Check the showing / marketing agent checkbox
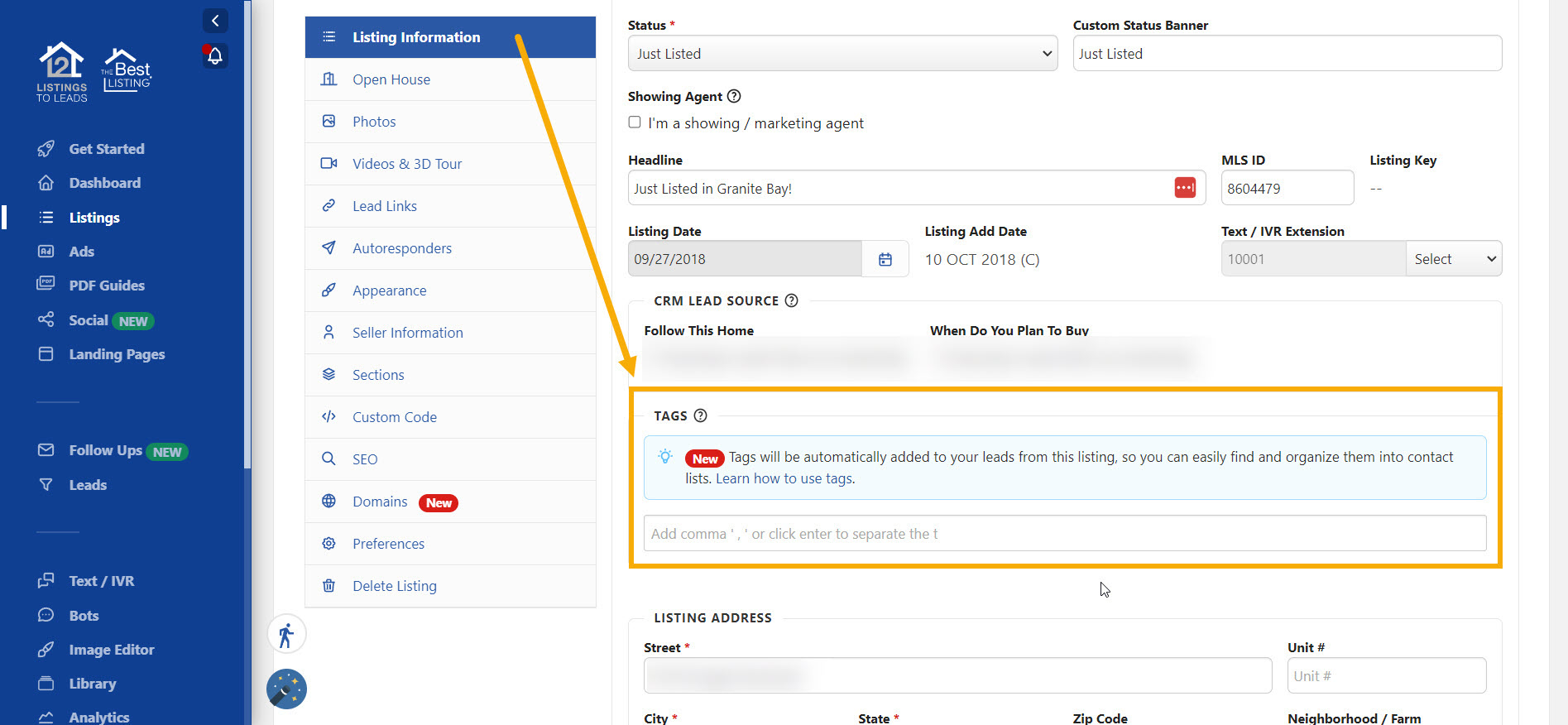This screenshot has height=725, width=1568. click(635, 122)
